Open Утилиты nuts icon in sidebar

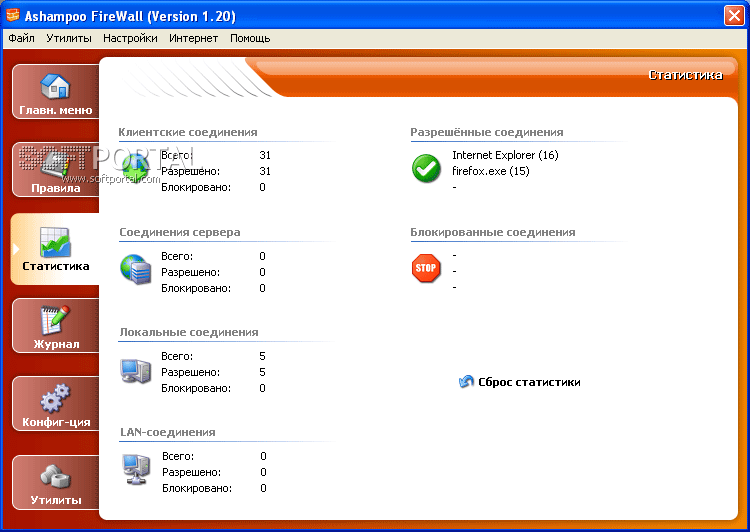[x=55, y=476]
